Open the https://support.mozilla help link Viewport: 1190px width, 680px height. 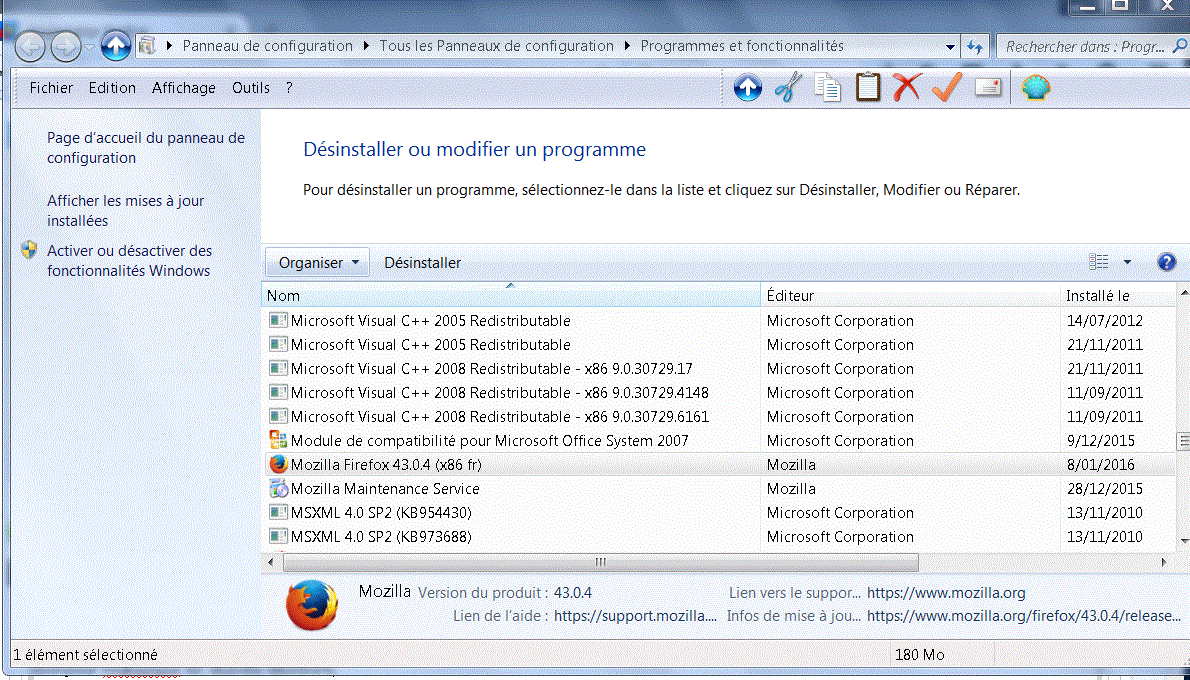(636, 616)
